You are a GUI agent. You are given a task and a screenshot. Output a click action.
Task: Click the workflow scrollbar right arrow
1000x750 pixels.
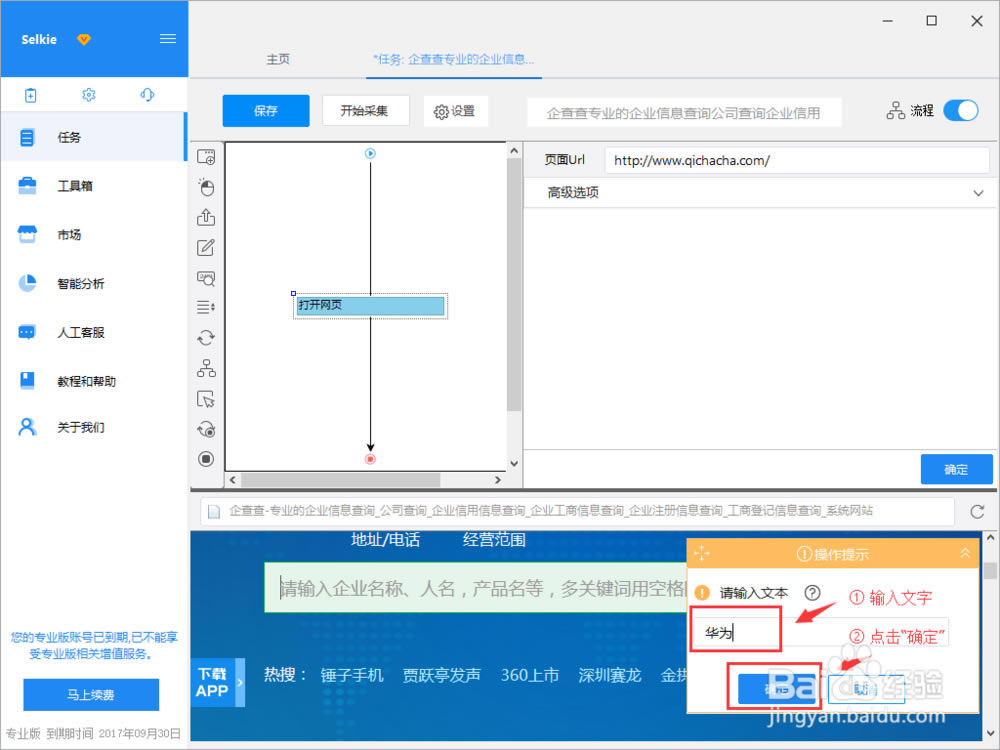tap(497, 480)
